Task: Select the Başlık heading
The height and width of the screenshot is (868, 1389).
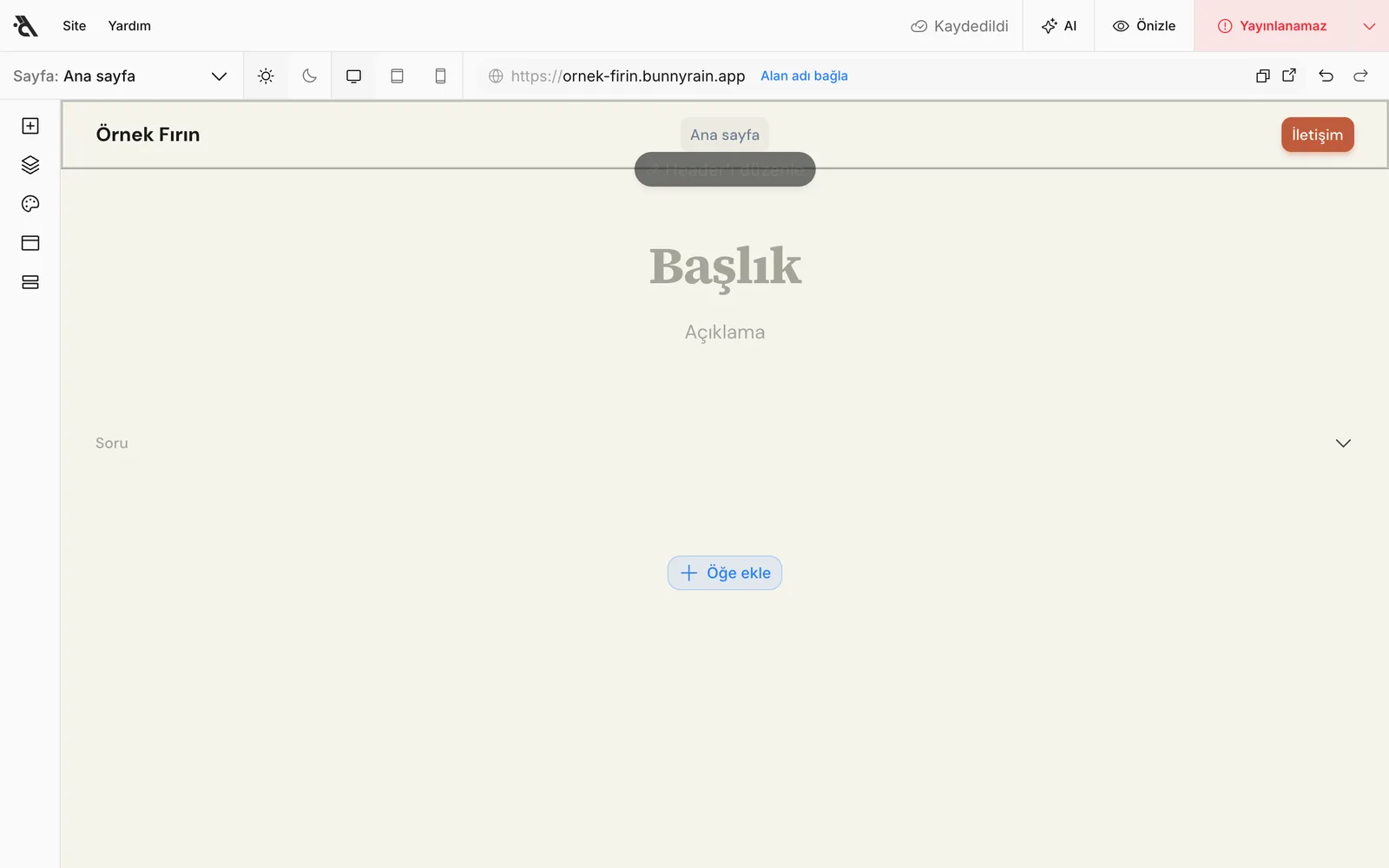Action: point(725,266)
